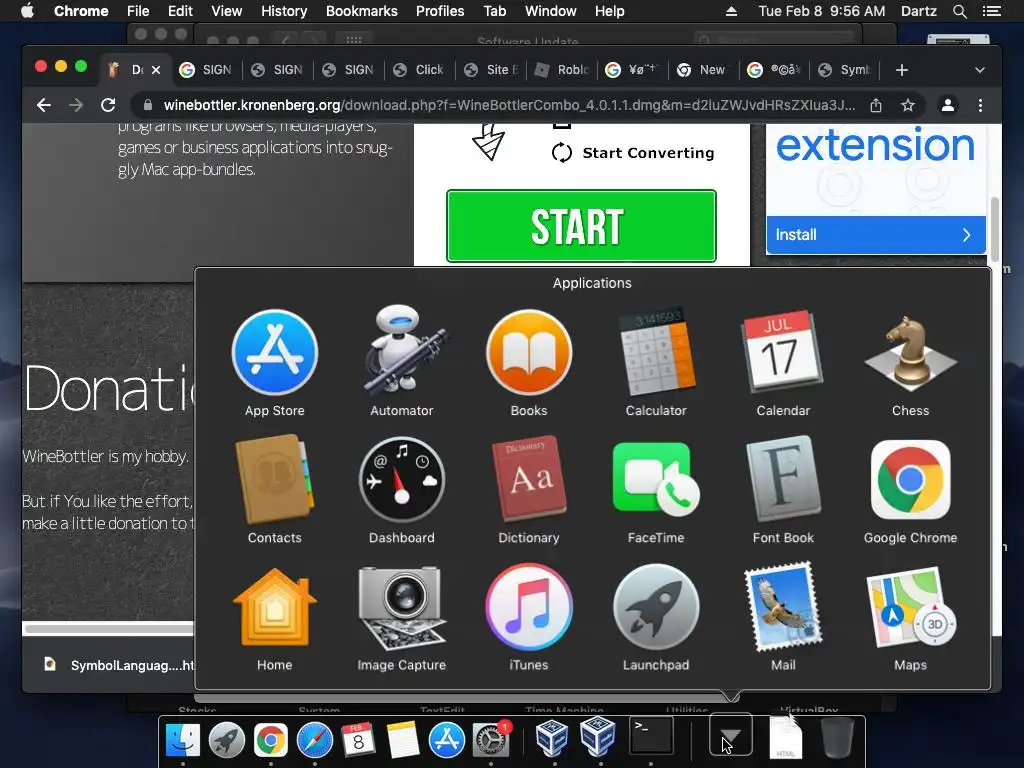Click Chrome icon in the Dock

click(271, 739)
